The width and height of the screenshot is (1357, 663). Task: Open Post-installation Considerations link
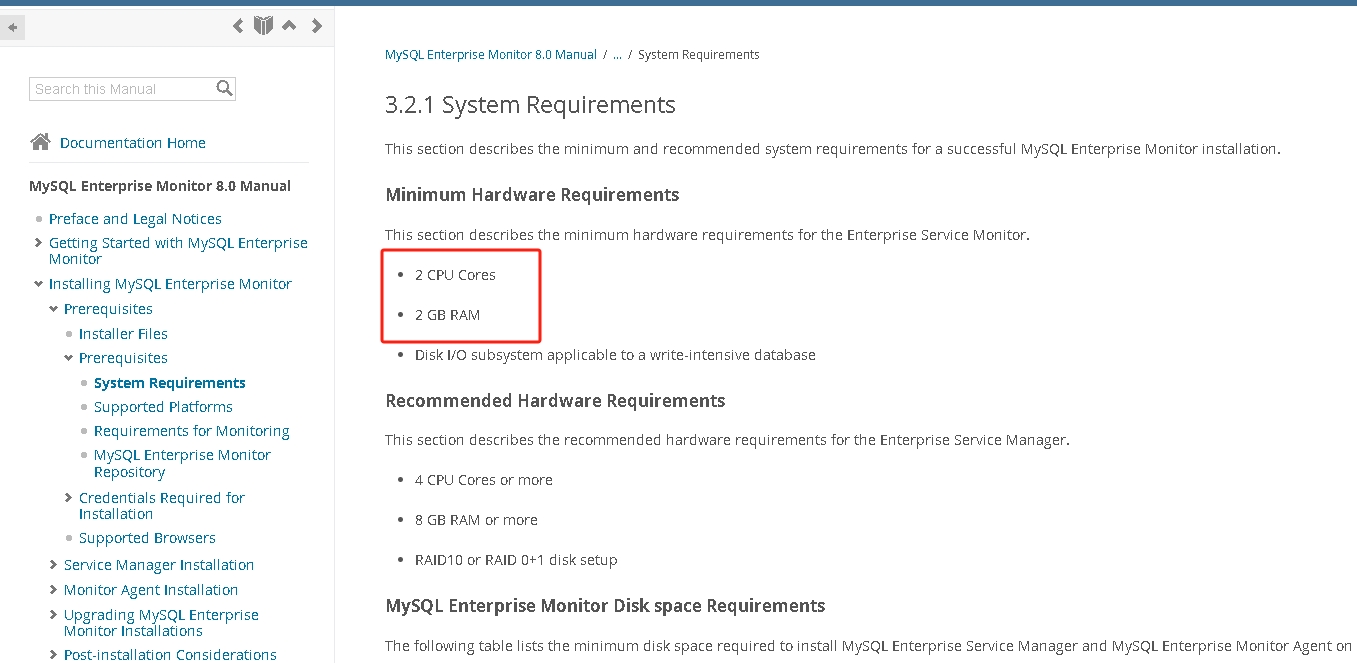[170, 655]
